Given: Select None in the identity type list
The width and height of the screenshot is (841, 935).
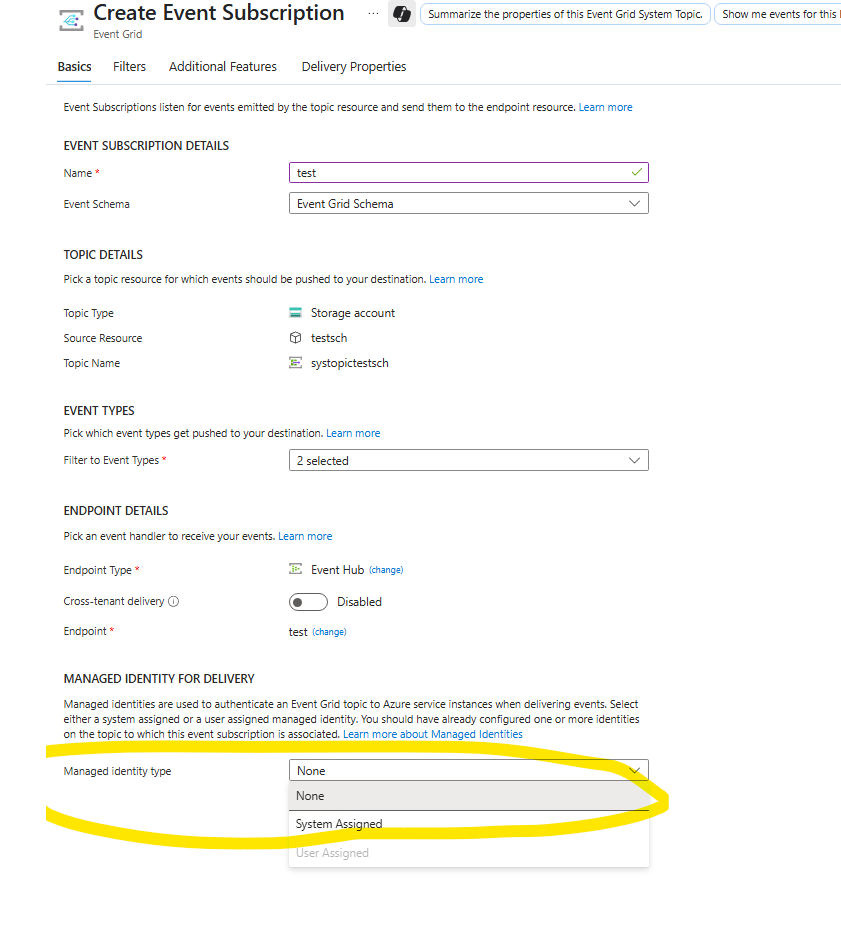Looking at the screenshot, I should point(469,796).
